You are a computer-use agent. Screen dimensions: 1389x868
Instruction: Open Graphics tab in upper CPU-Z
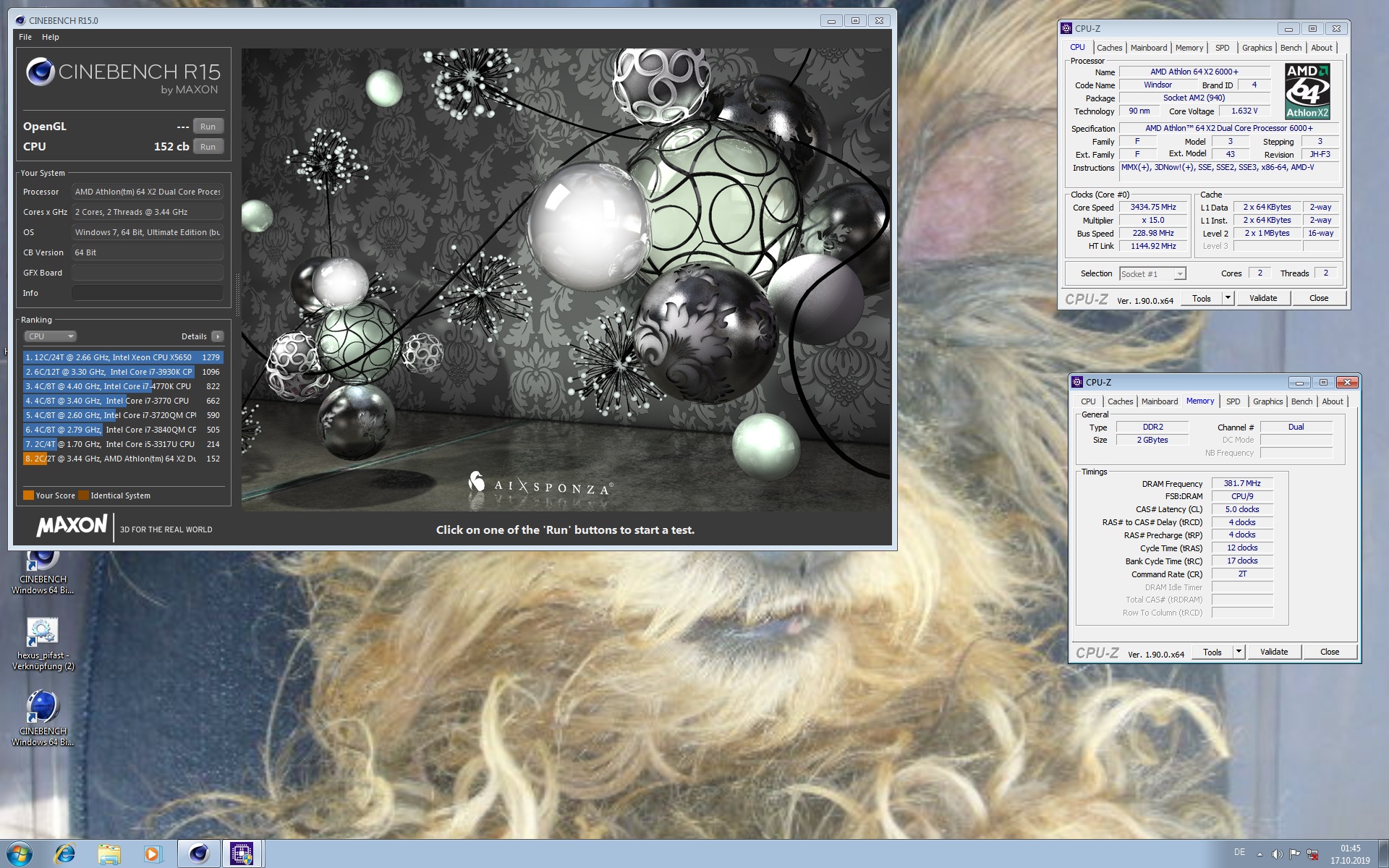click(1257, 48)
